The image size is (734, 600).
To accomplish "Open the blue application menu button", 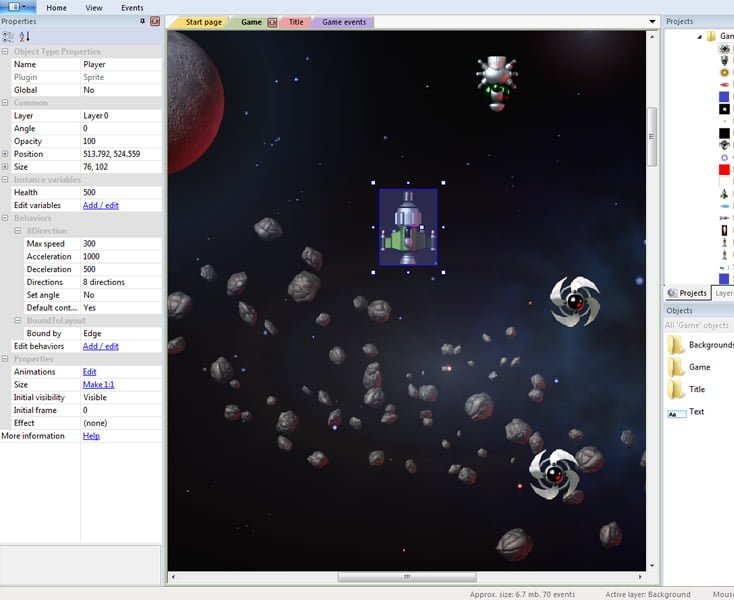I will click(x=18, y=7).
